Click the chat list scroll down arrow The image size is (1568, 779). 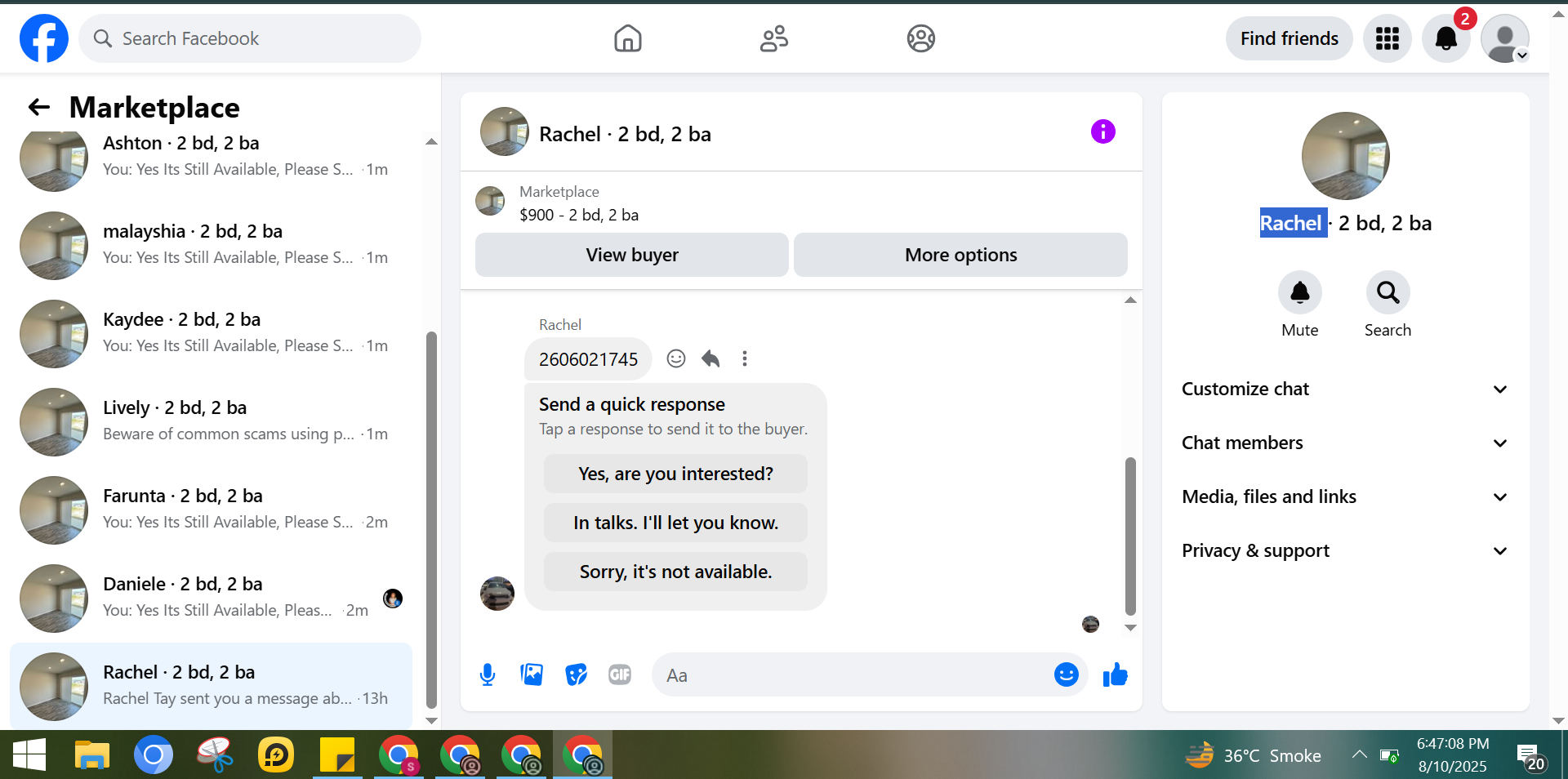[x=431, y=721]
